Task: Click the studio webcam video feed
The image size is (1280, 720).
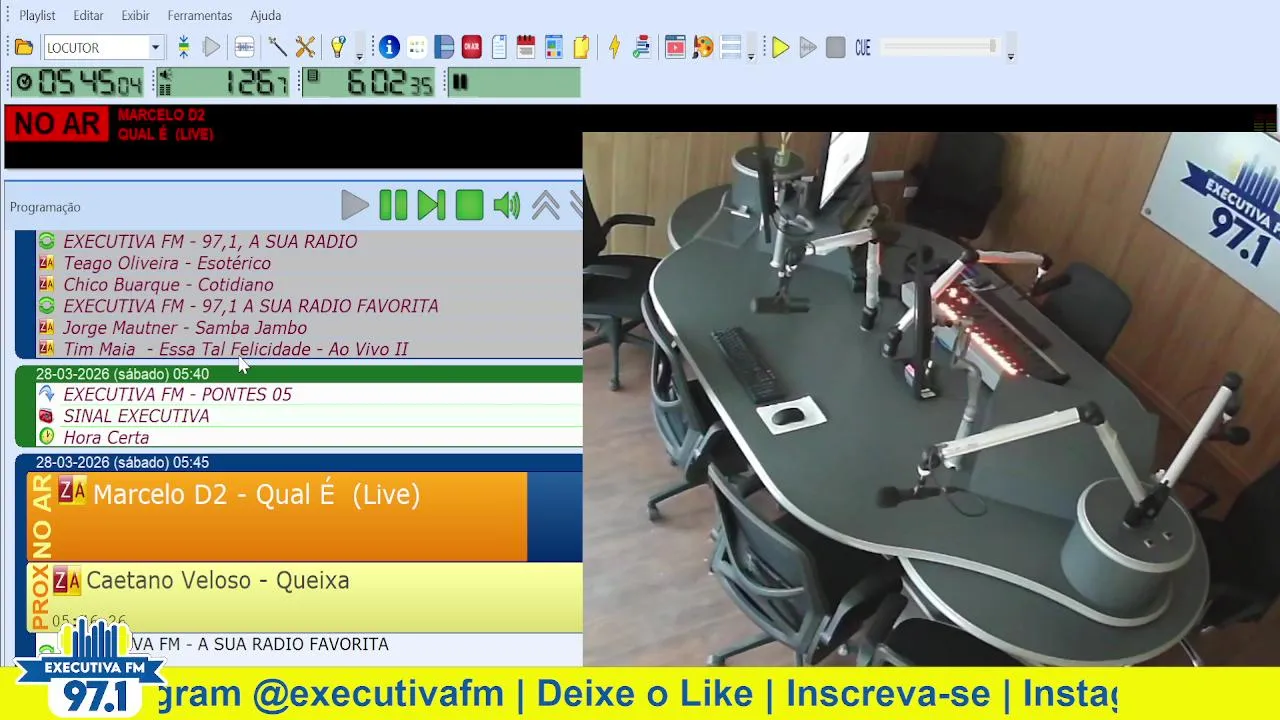Action: pyautogui.click(x=931, y=399)
